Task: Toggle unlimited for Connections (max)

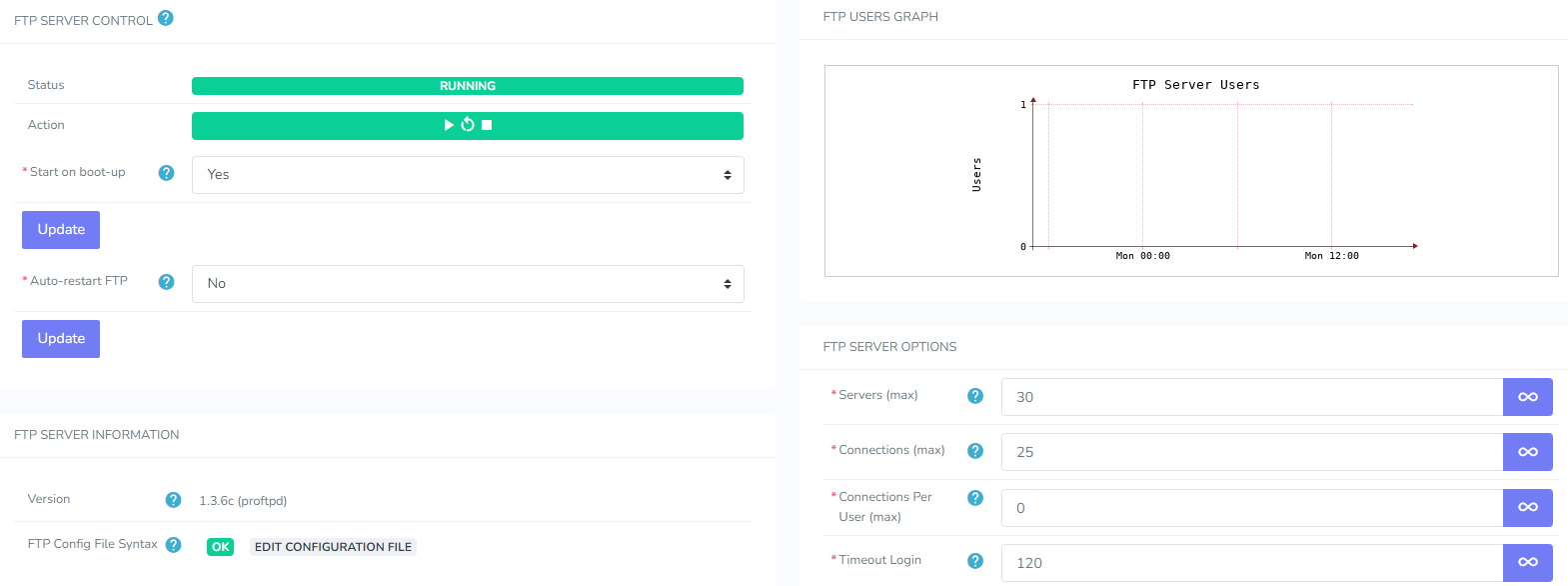Action: (1527, 452)
